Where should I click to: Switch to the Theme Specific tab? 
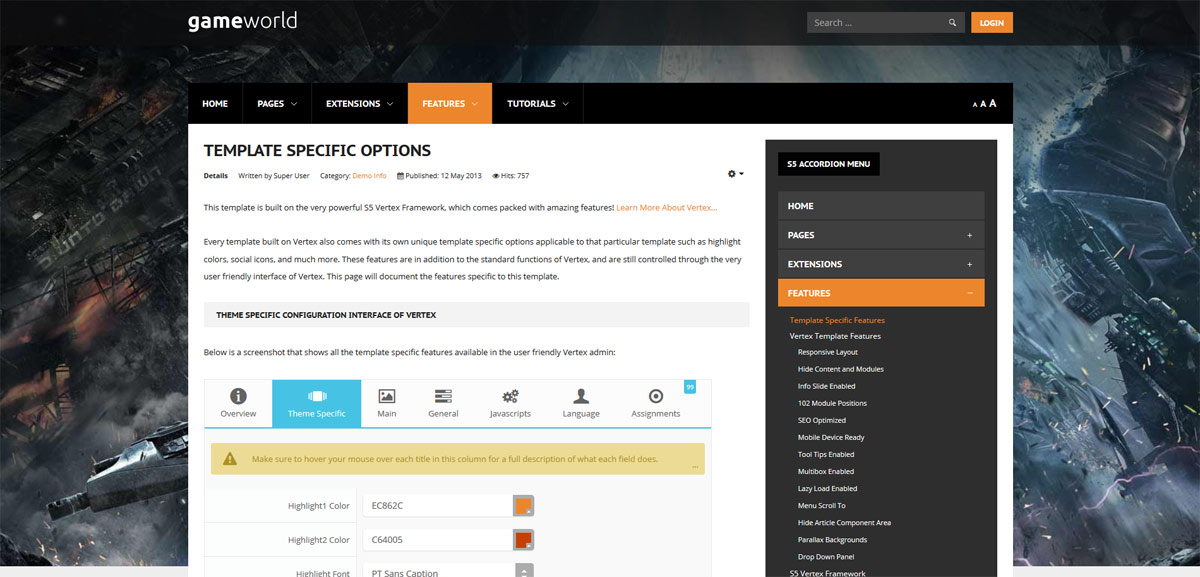(316, 403)
